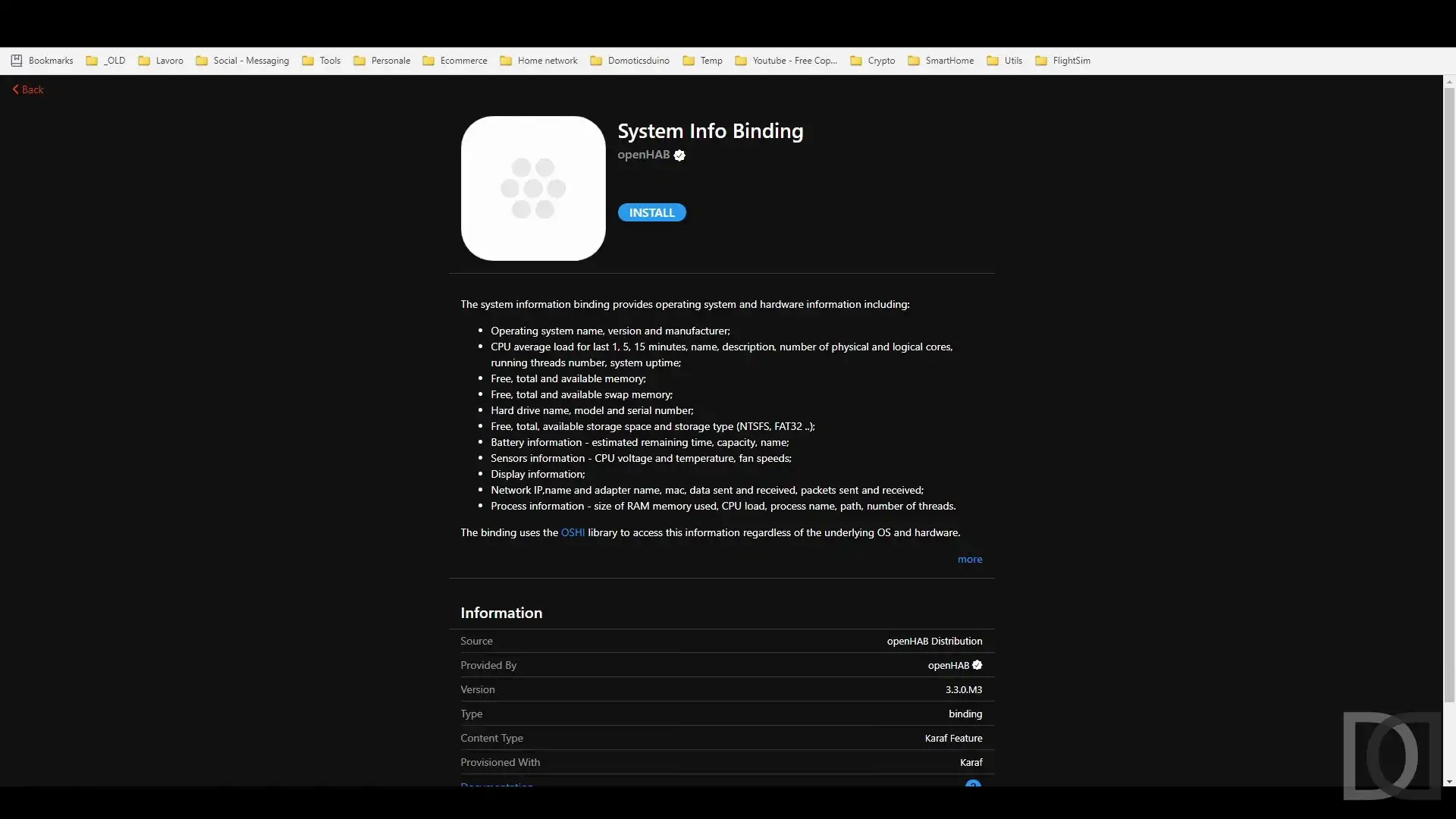The height and width of the screenshot is (819, 1456).
Task: Open the Personale bookmarks folder
Action: (381, 61)
